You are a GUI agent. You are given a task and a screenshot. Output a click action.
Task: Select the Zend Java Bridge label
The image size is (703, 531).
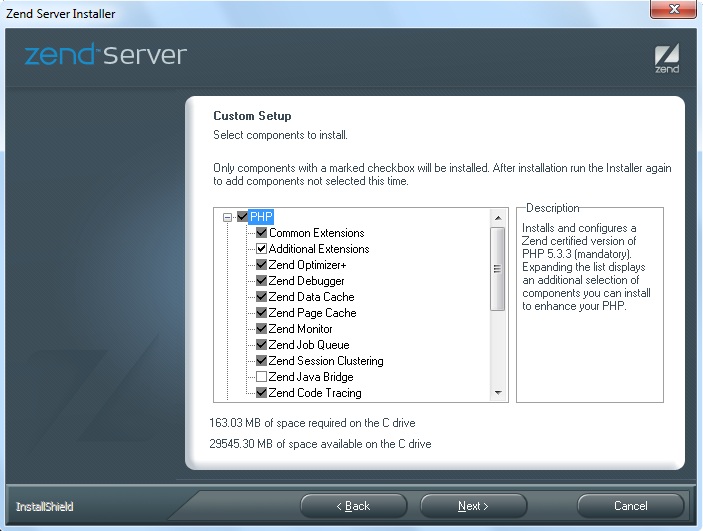click(311, 377)
